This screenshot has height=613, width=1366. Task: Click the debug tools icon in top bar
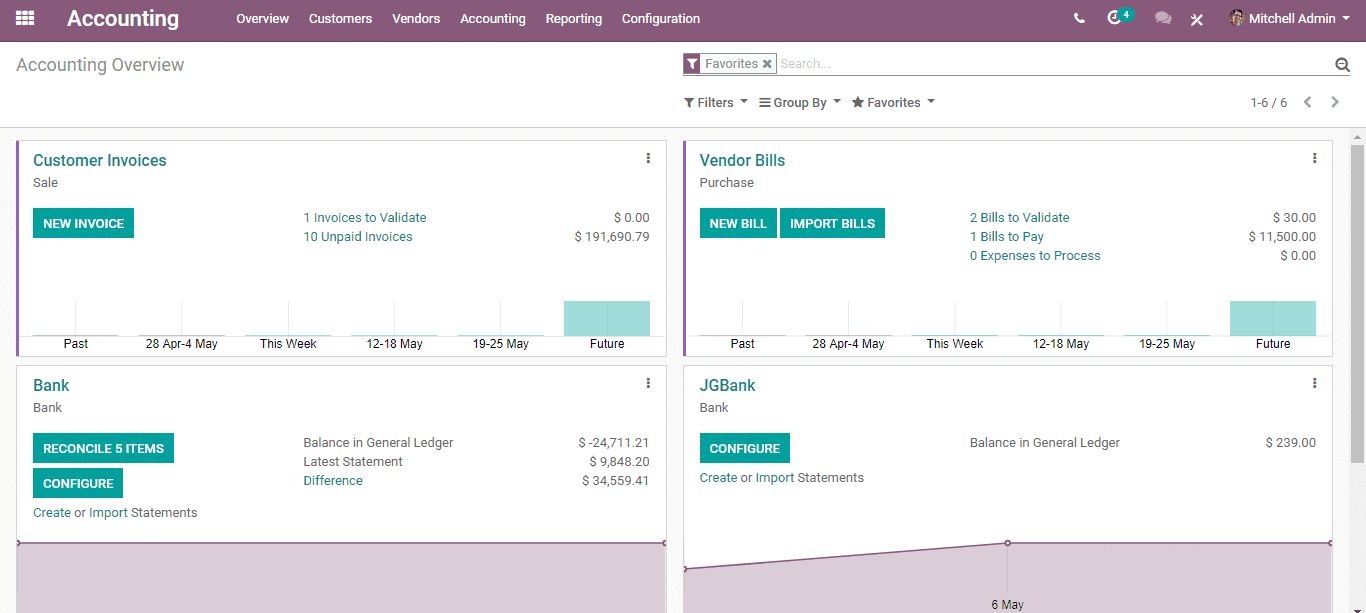click(x=1197, y=19)
